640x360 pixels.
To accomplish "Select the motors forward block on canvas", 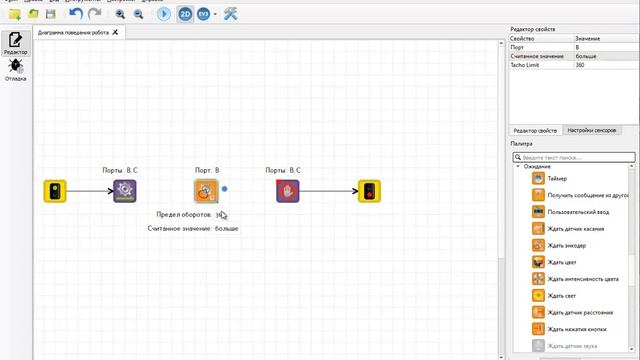I will point(125,191).
